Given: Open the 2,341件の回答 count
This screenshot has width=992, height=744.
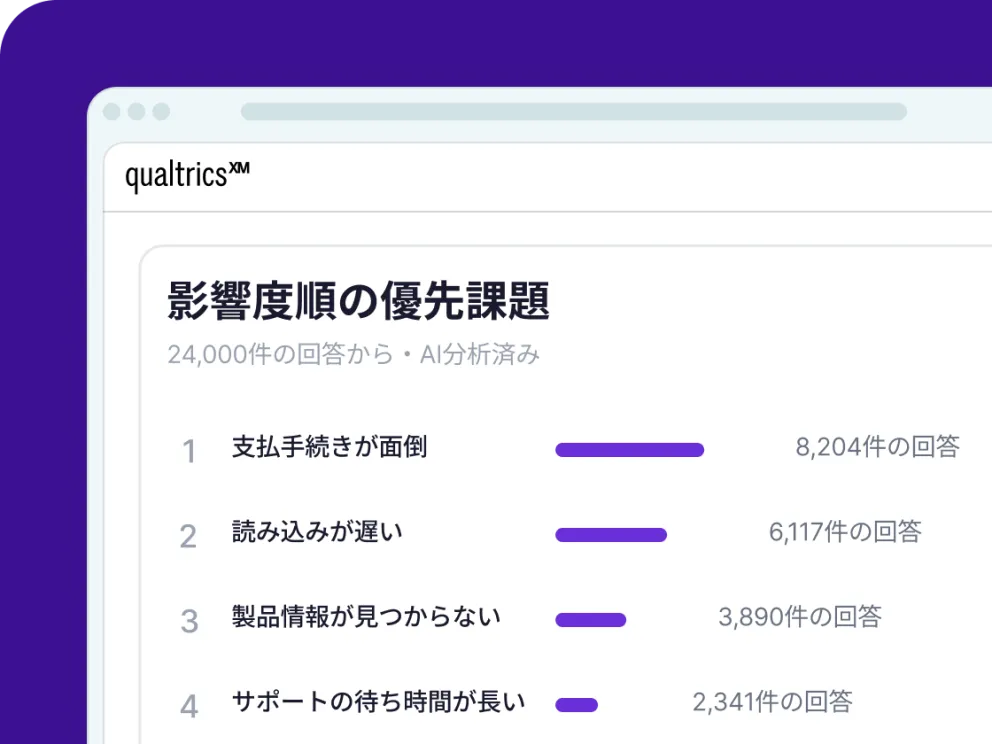Looking at the screenshot, I should click(x=772, y=701).
